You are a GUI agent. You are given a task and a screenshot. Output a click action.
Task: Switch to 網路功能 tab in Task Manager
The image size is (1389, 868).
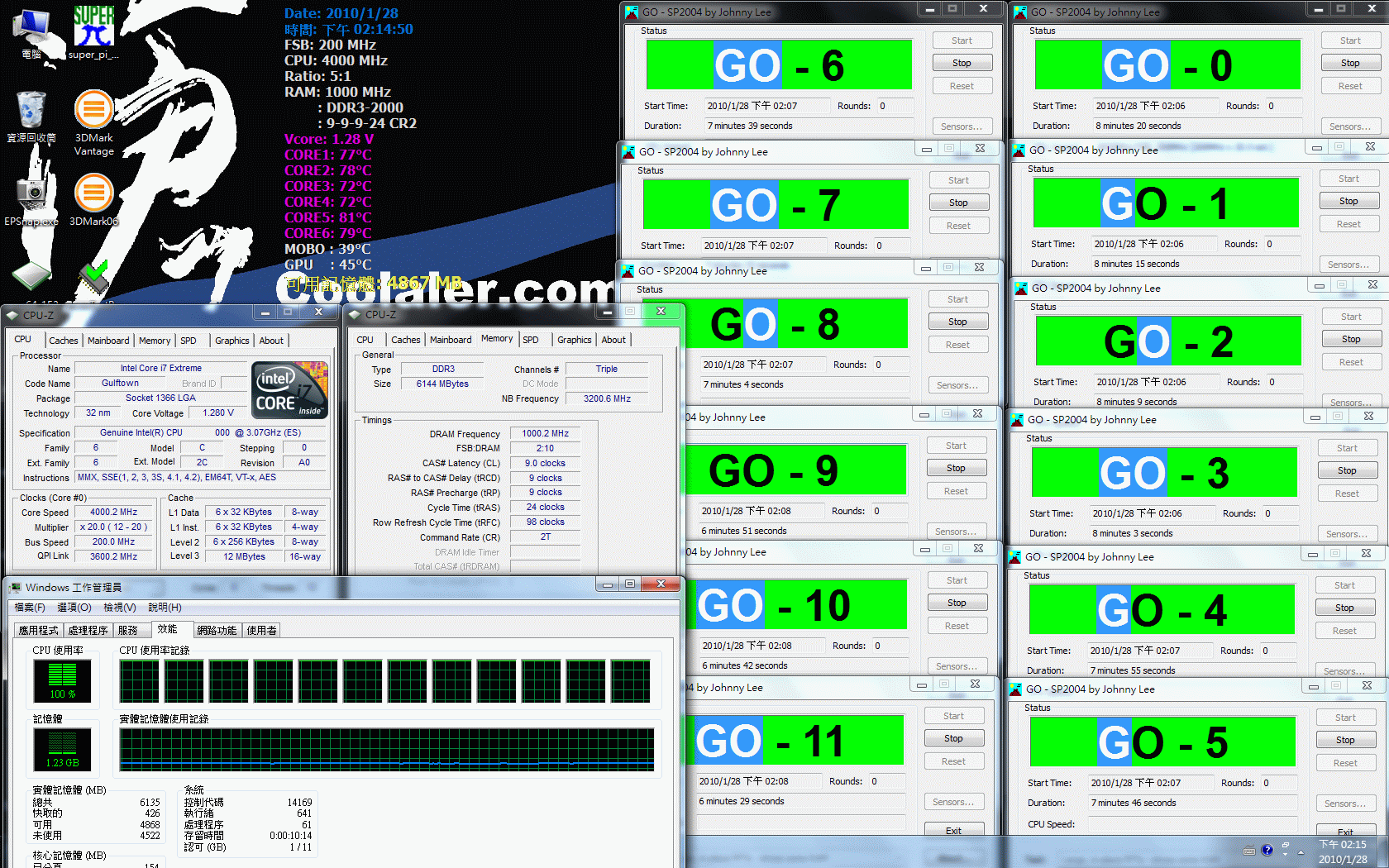point(217,631)
